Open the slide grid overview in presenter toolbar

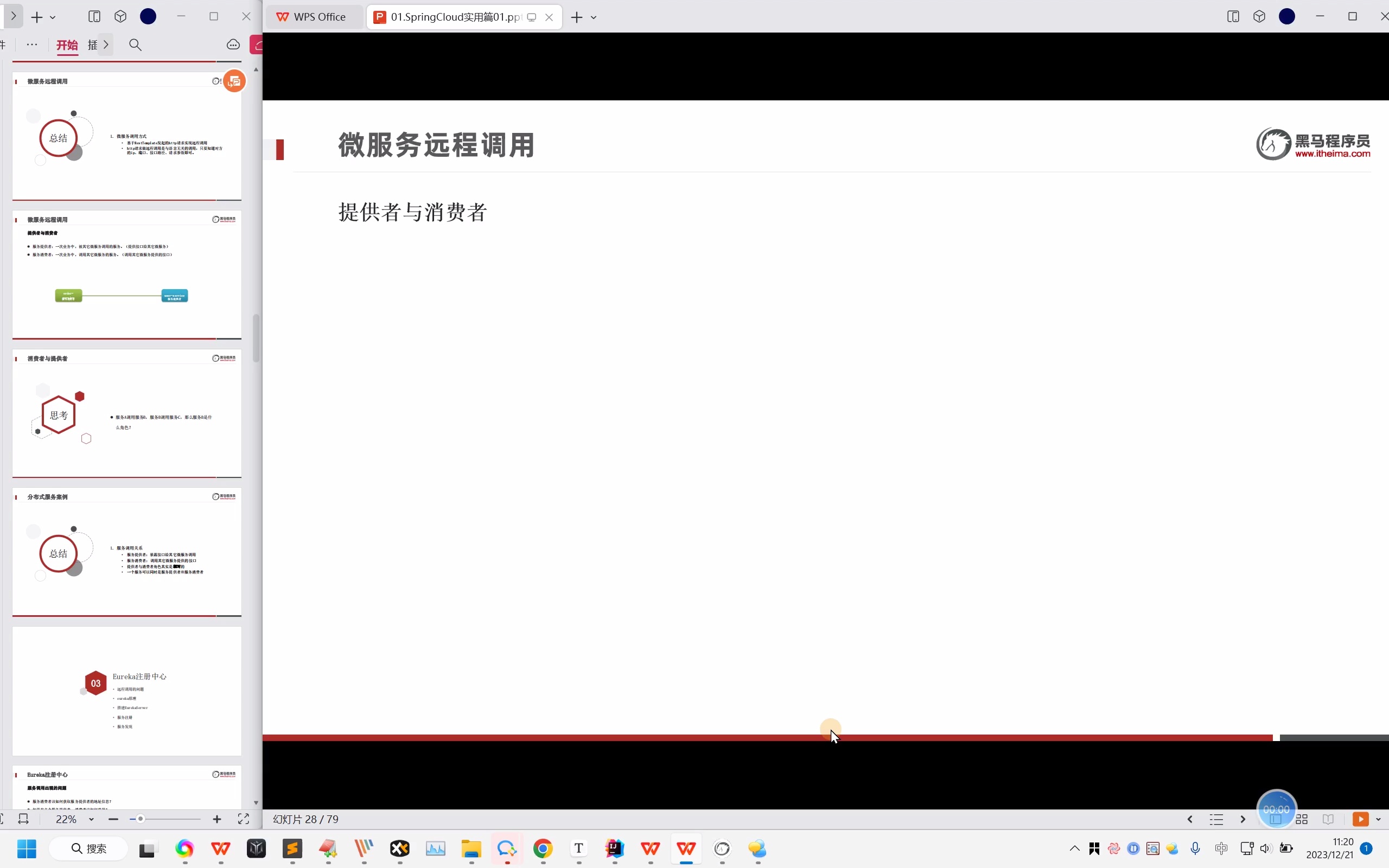tap(1301, 819)
